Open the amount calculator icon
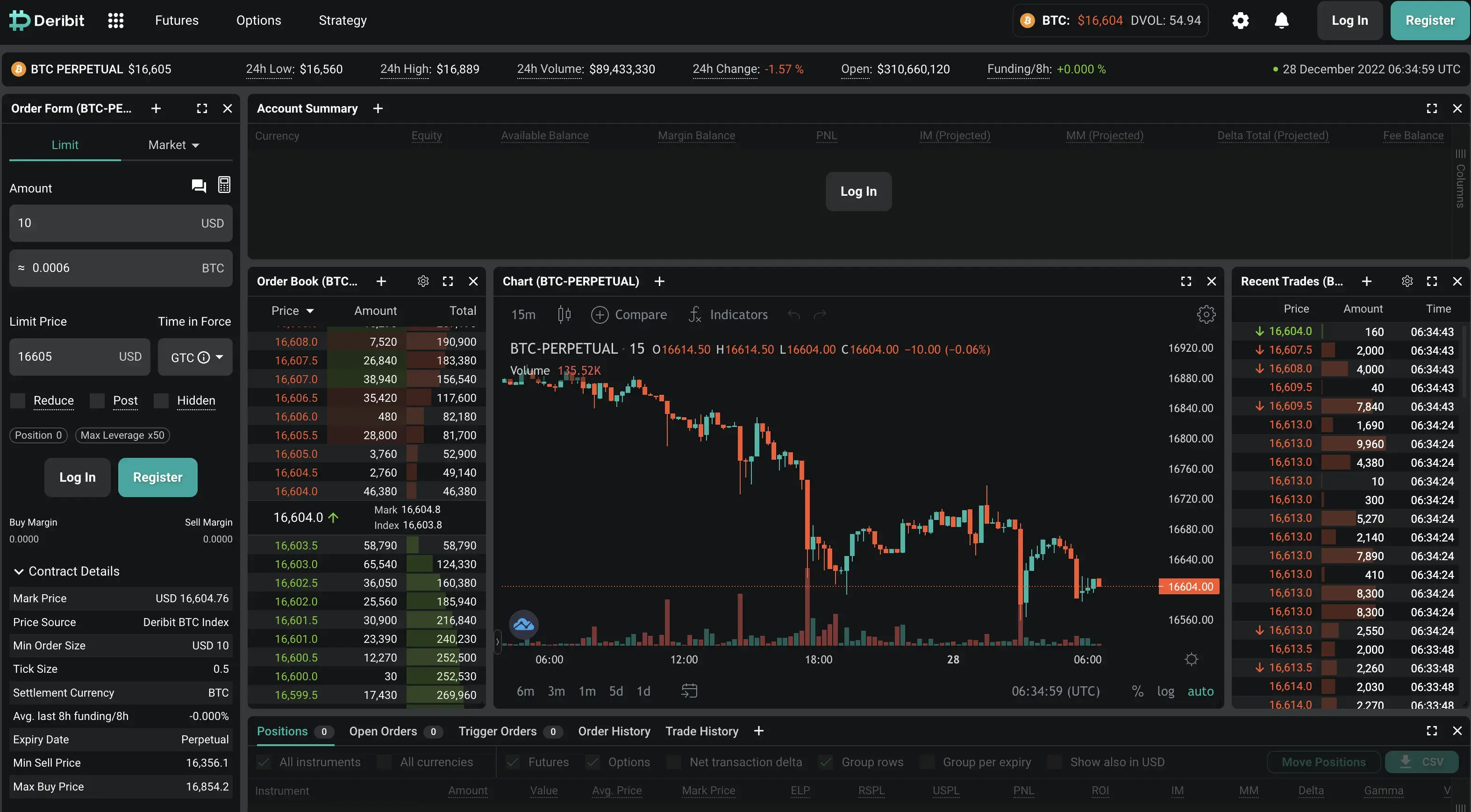This screenshot has width=1471, height=812. 224,185
